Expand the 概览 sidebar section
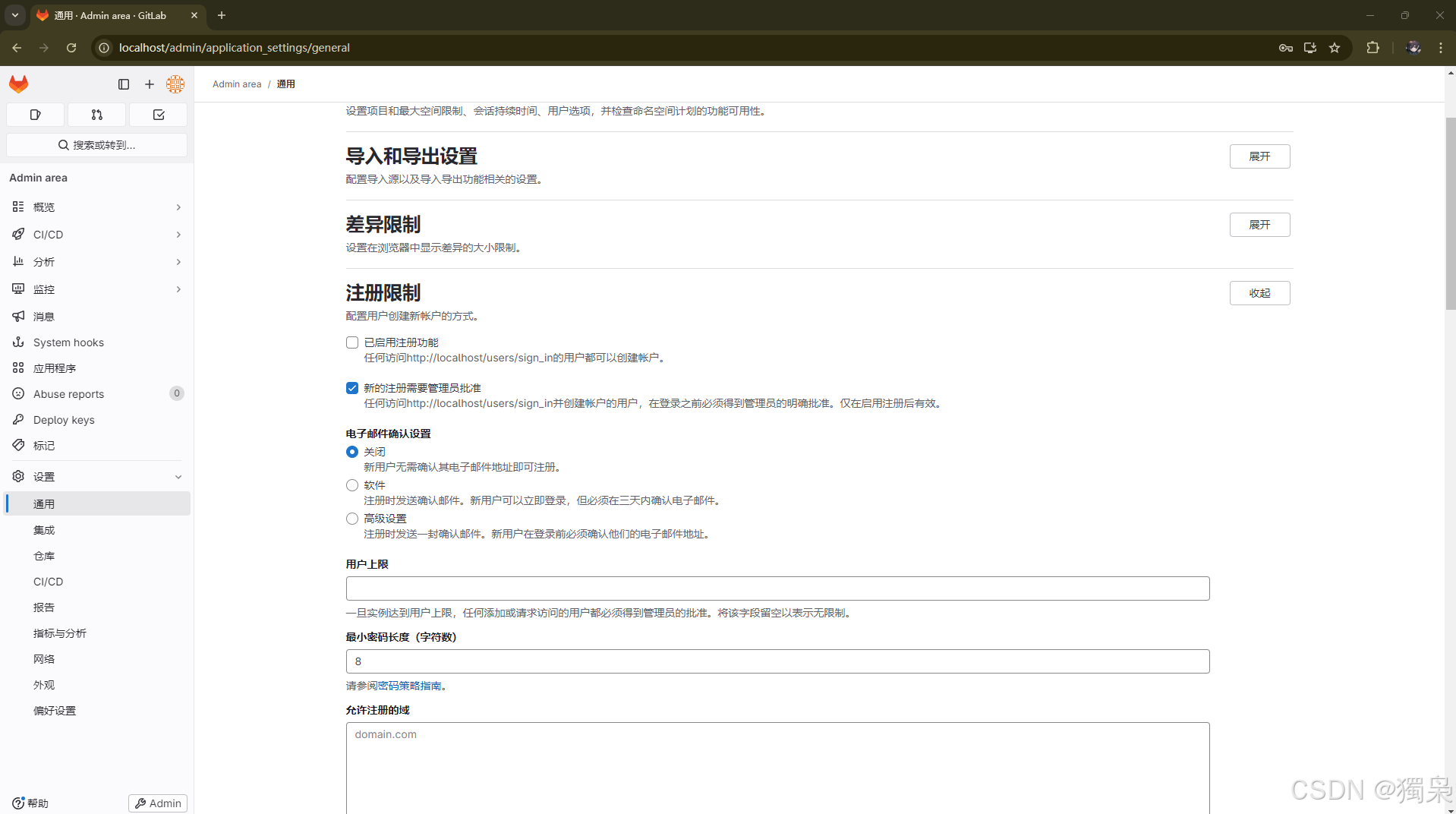 point(178,207)
